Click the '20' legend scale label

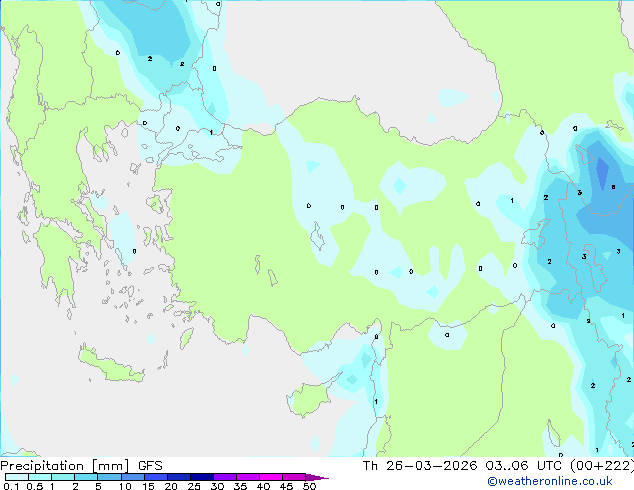tap(171, 486)
